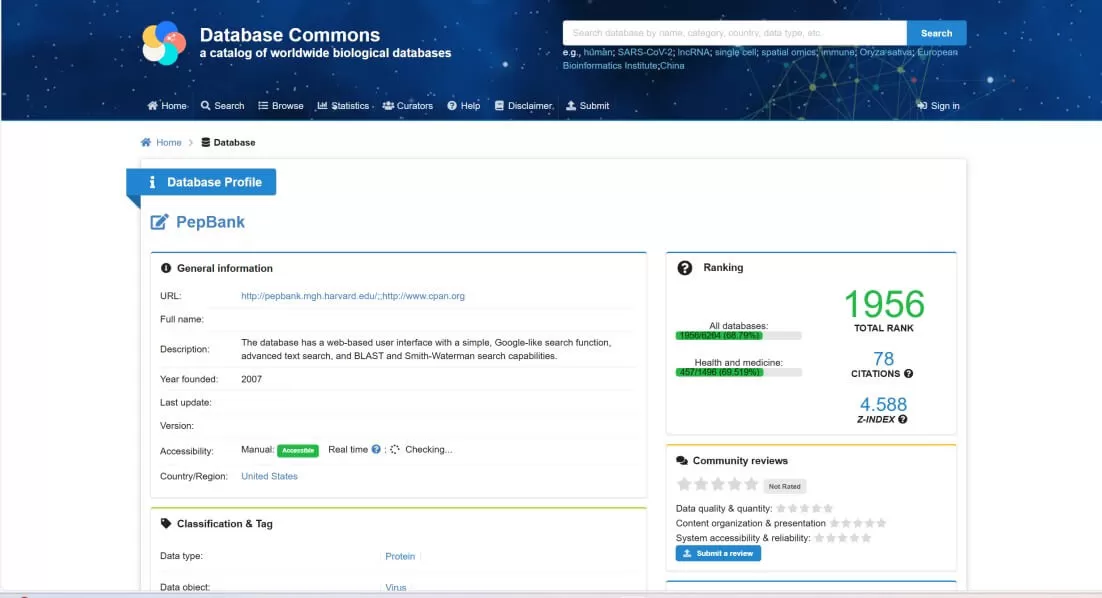The width and height of the screenshot is (1102, 598).
Task: Click the immune example link
Action: (x=838, y=52)
